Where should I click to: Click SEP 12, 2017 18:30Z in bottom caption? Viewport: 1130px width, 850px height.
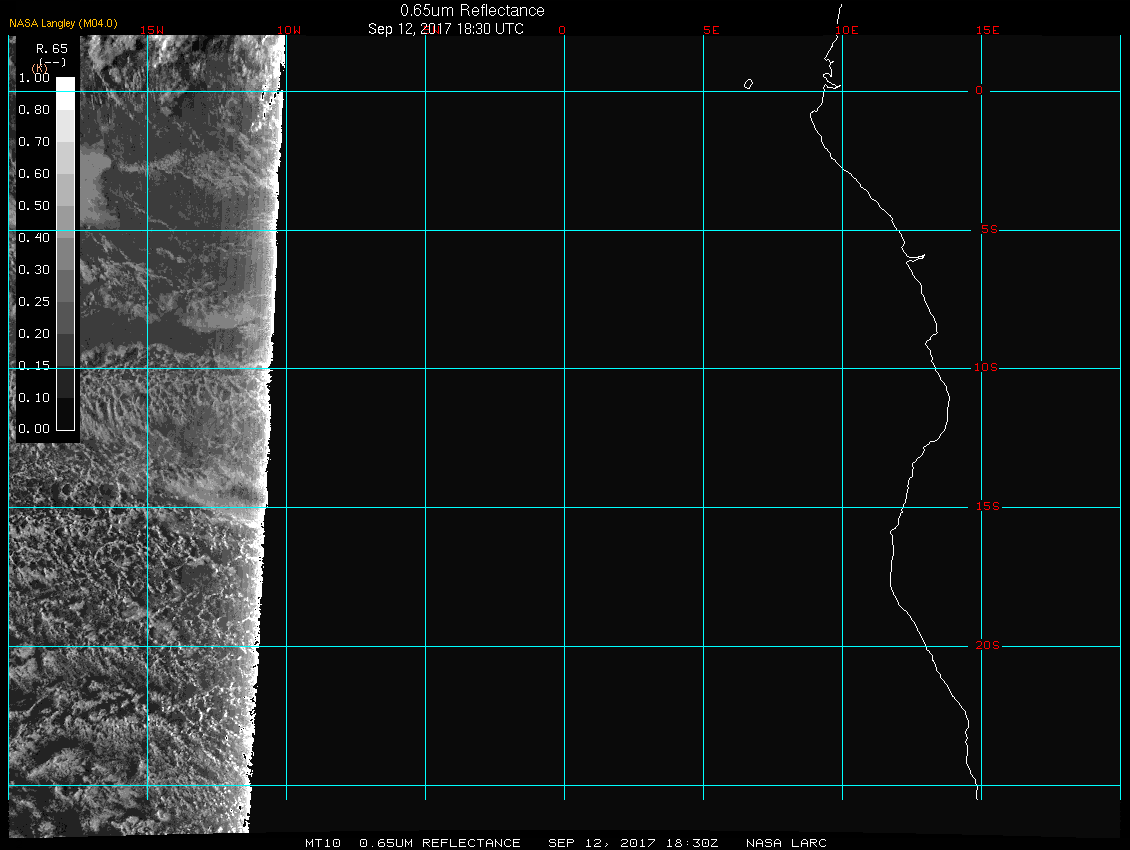(633, 842)
